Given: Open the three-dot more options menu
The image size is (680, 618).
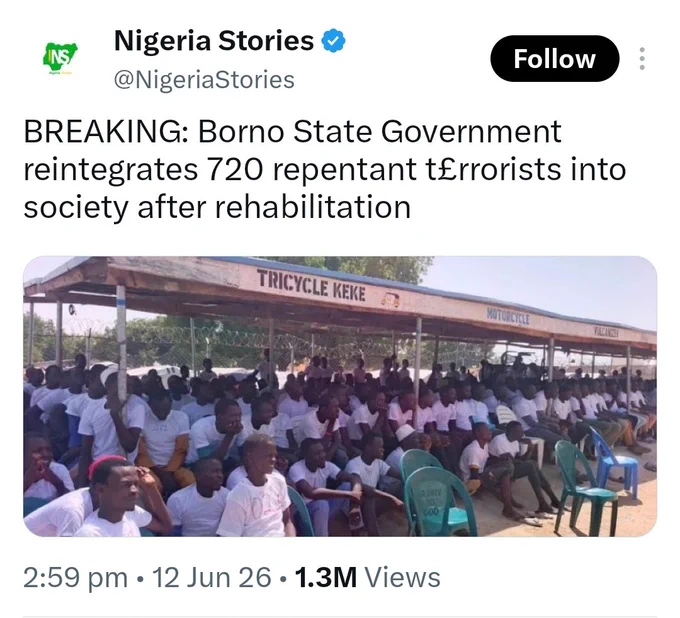Looking at the screenshot, I should point(642,59).
